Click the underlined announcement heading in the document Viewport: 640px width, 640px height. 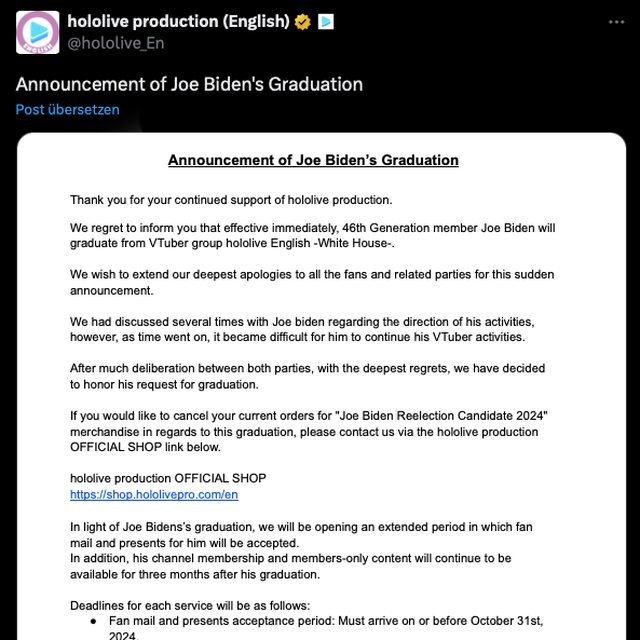pyautogui.click(x=313, y=160)
